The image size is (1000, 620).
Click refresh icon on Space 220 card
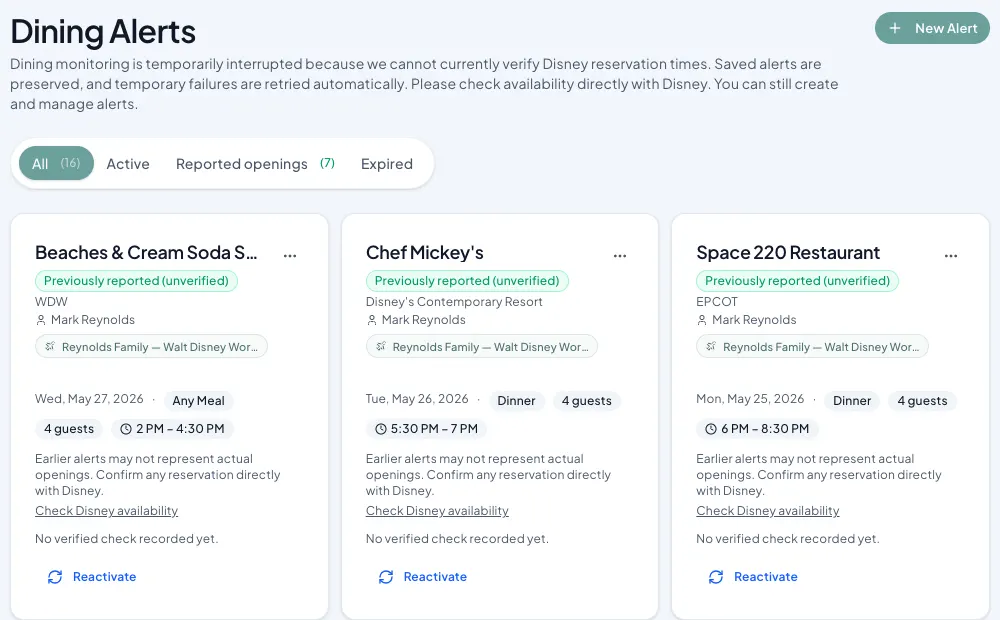pos(716,577)
